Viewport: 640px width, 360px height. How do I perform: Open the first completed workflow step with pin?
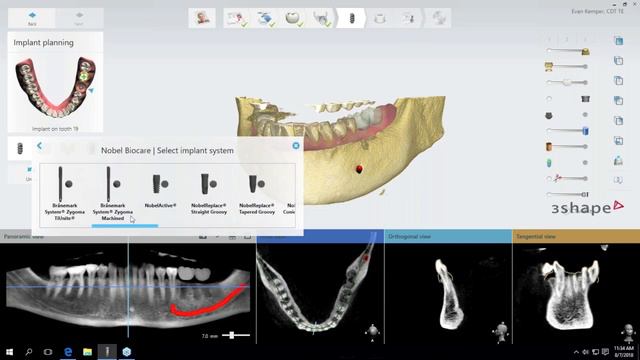(237, 18)
